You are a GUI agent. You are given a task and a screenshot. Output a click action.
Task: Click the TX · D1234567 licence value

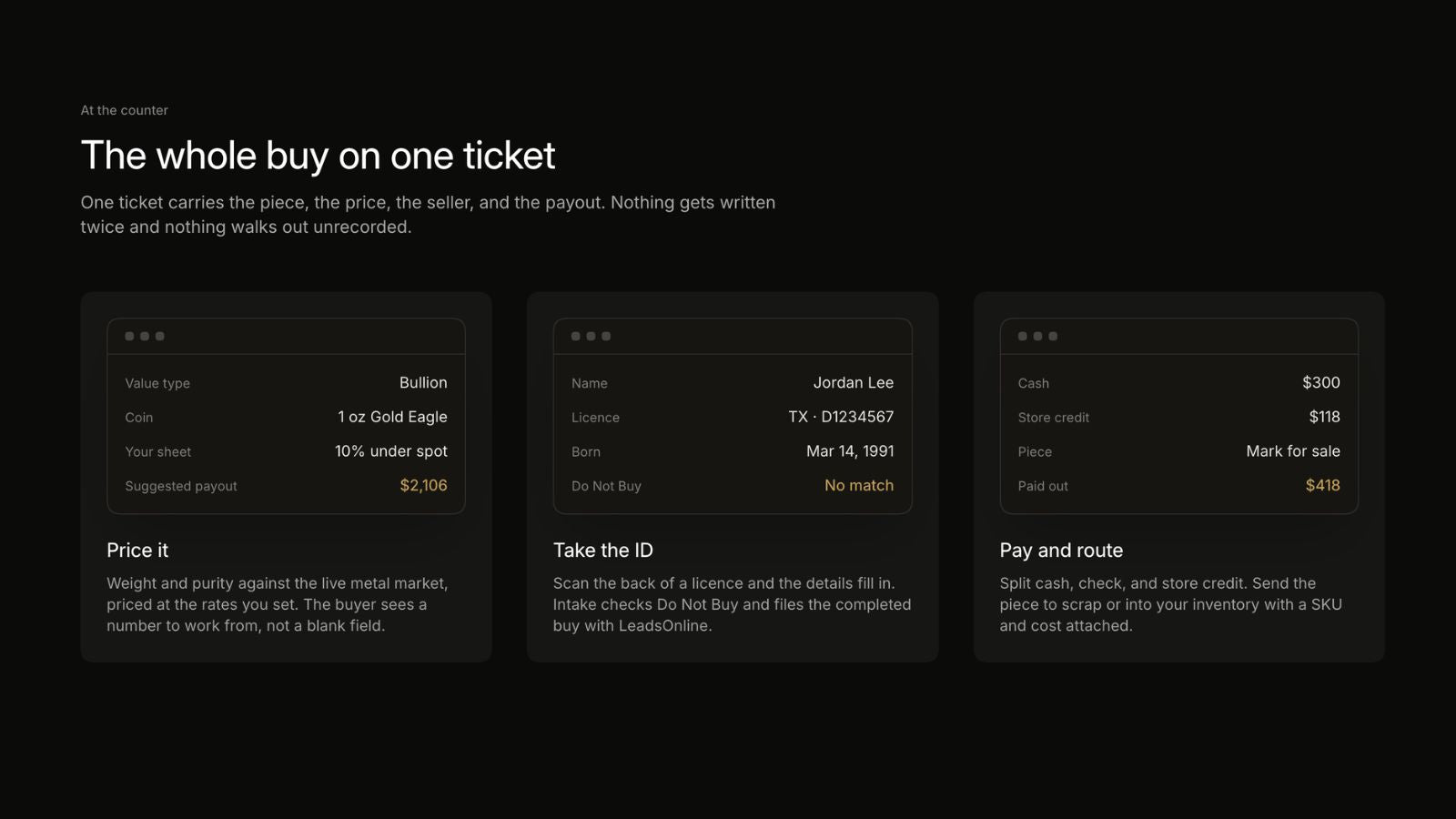coord(841,417)
